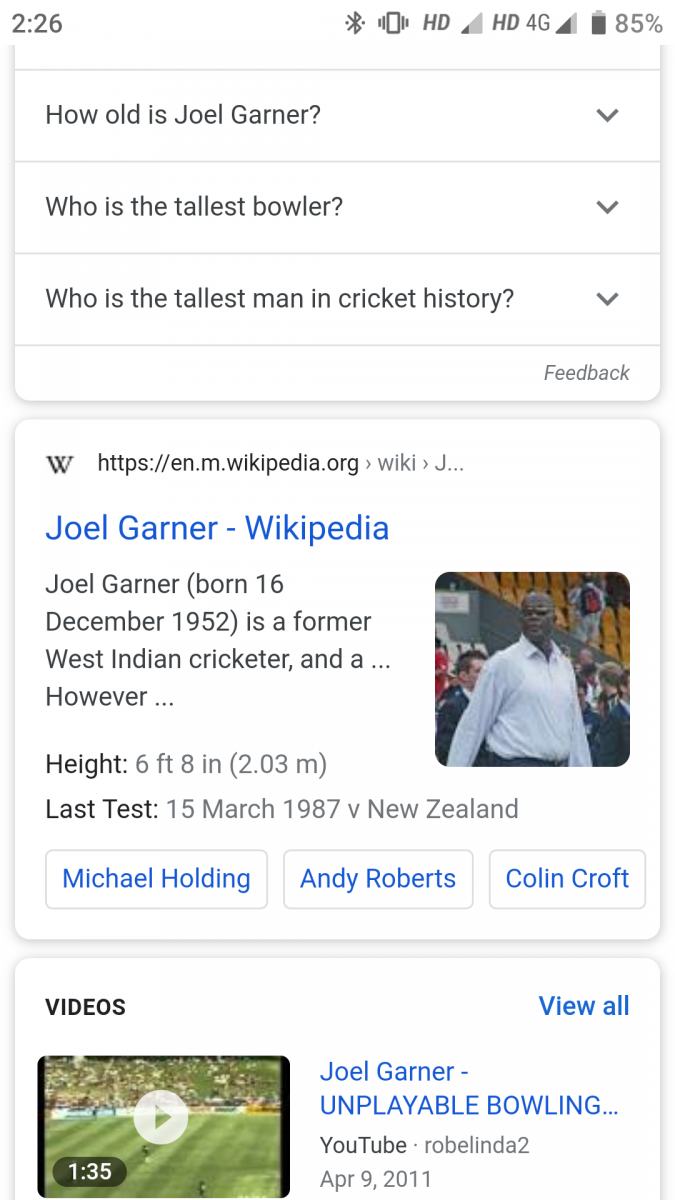
Task: Select the Michael Holding chip
Action: 156,879
